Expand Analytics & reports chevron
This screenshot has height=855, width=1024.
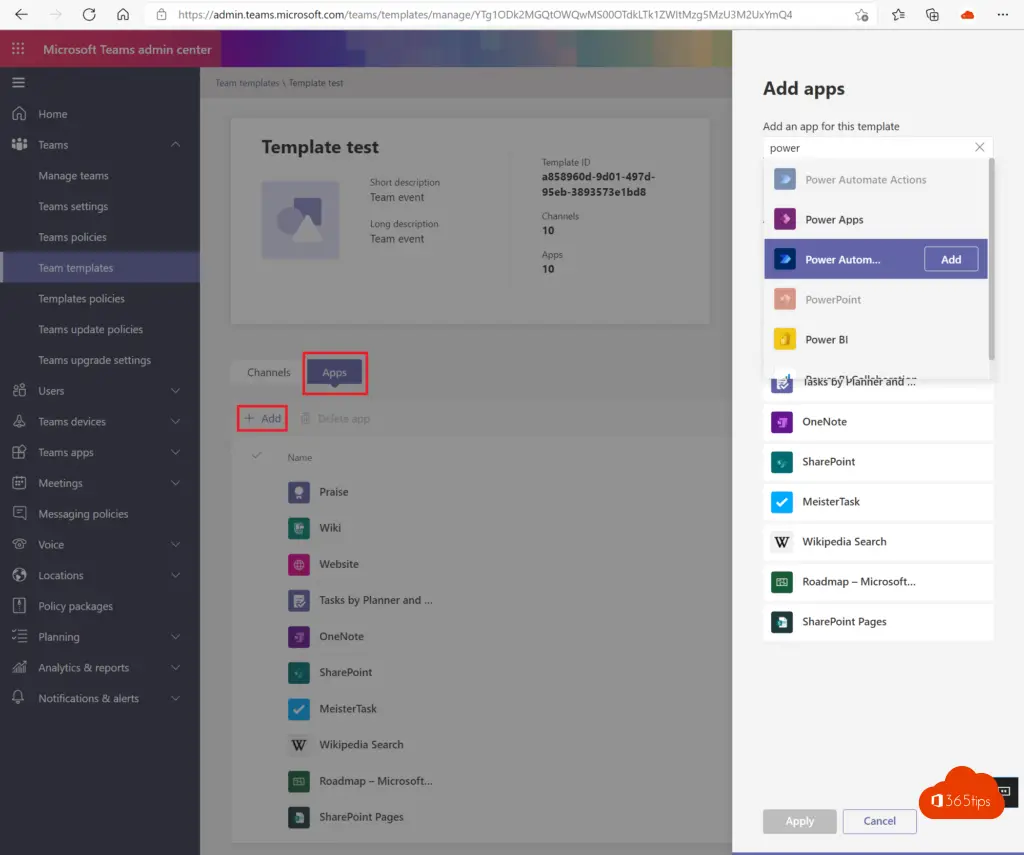(175, 667)
